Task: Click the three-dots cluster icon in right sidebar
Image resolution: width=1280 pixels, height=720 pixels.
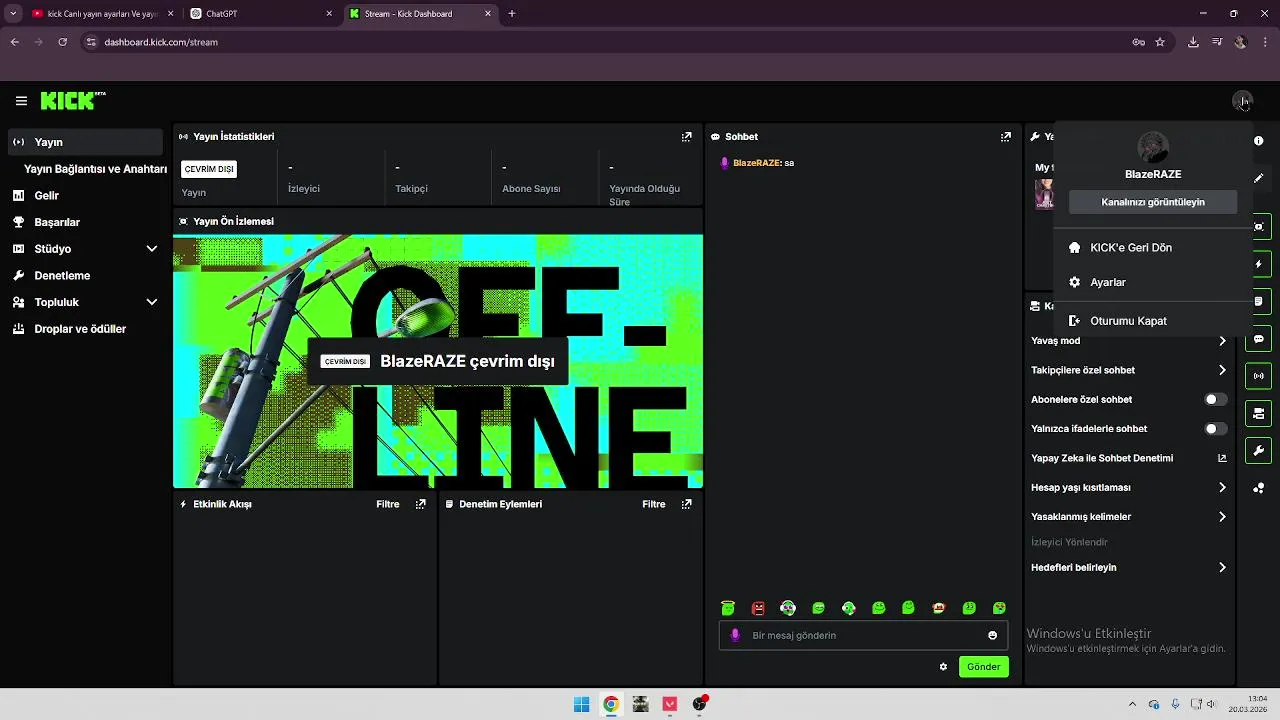Action: [x=1259, y=488]
